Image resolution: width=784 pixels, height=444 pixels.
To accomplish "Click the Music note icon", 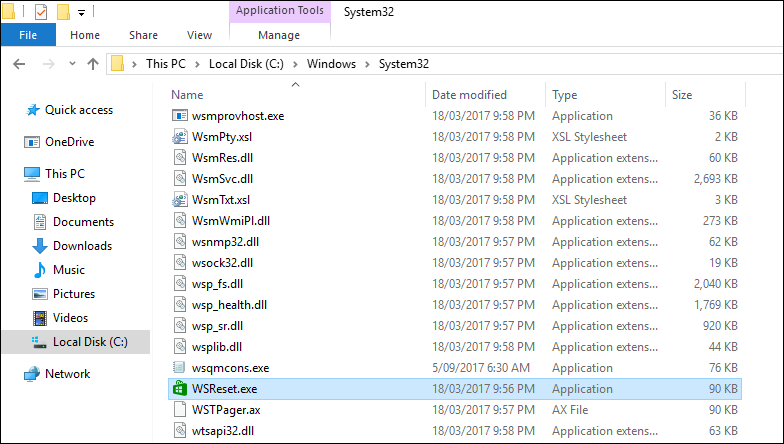I will 40,270.
